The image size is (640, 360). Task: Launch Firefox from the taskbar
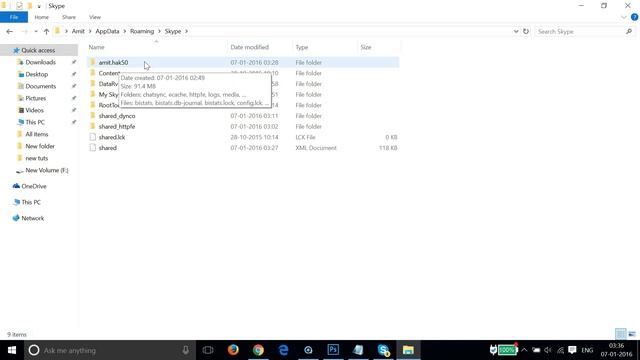coord(233,350)
